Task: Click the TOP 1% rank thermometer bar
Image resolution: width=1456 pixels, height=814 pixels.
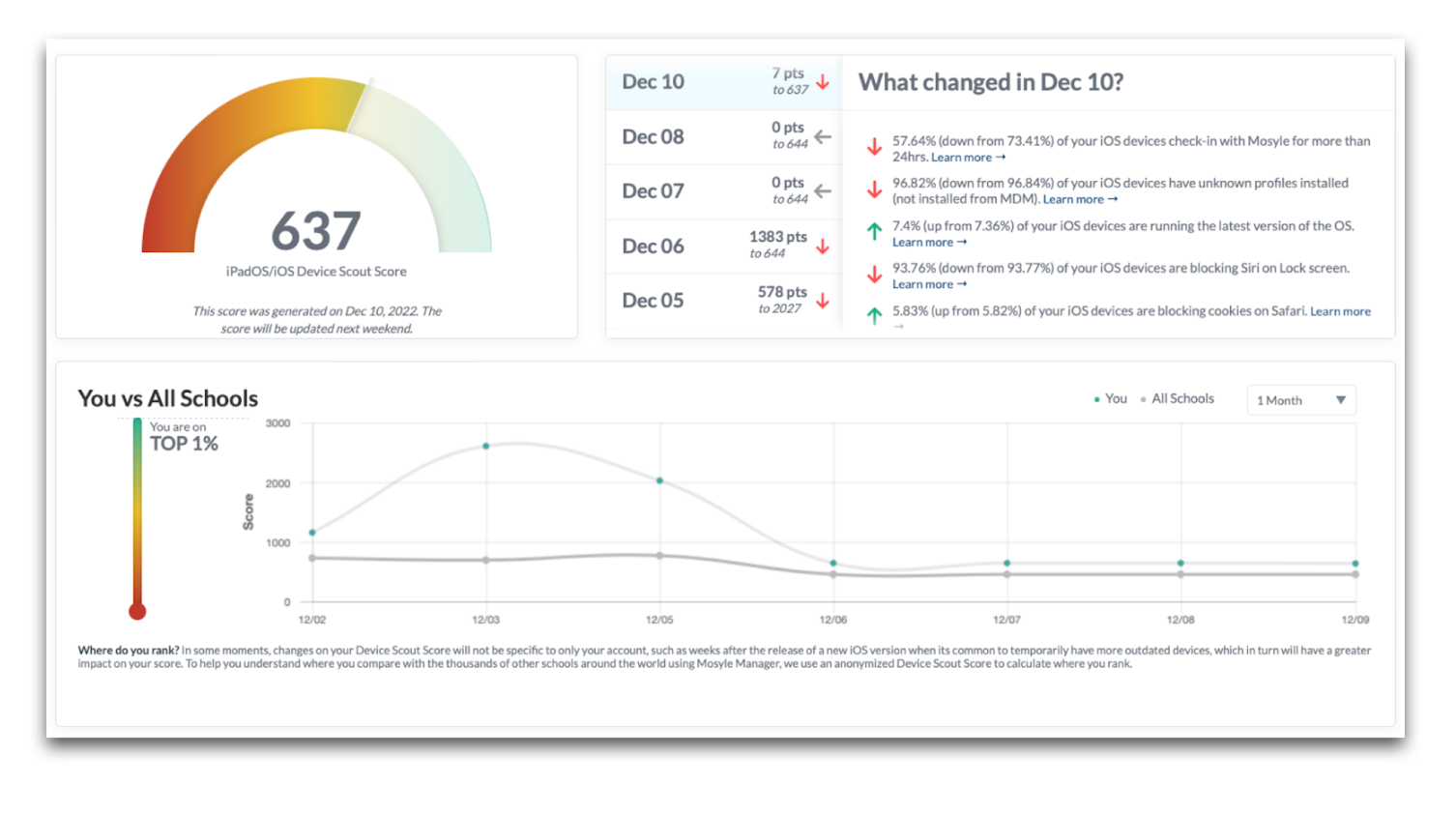Action: point(137,512)
